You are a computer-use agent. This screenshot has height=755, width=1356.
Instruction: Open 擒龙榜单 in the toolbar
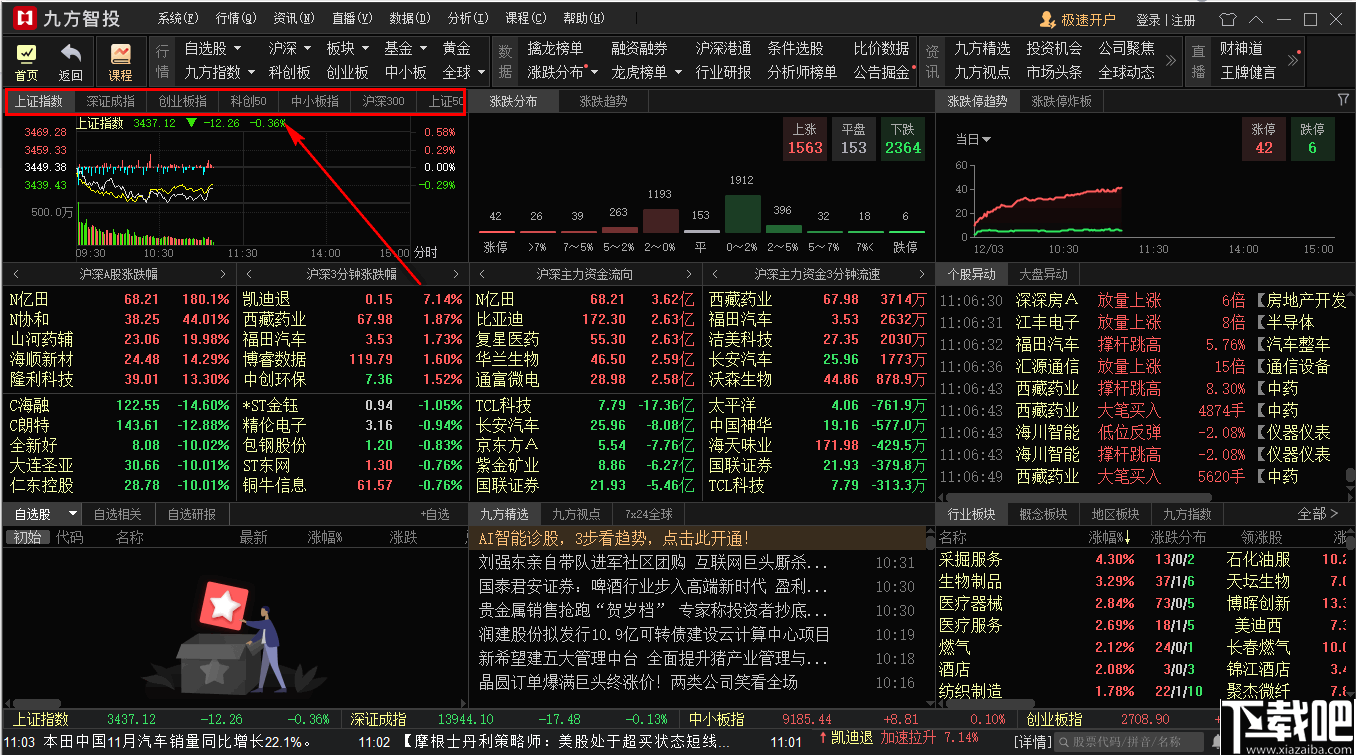coord(555,48)
